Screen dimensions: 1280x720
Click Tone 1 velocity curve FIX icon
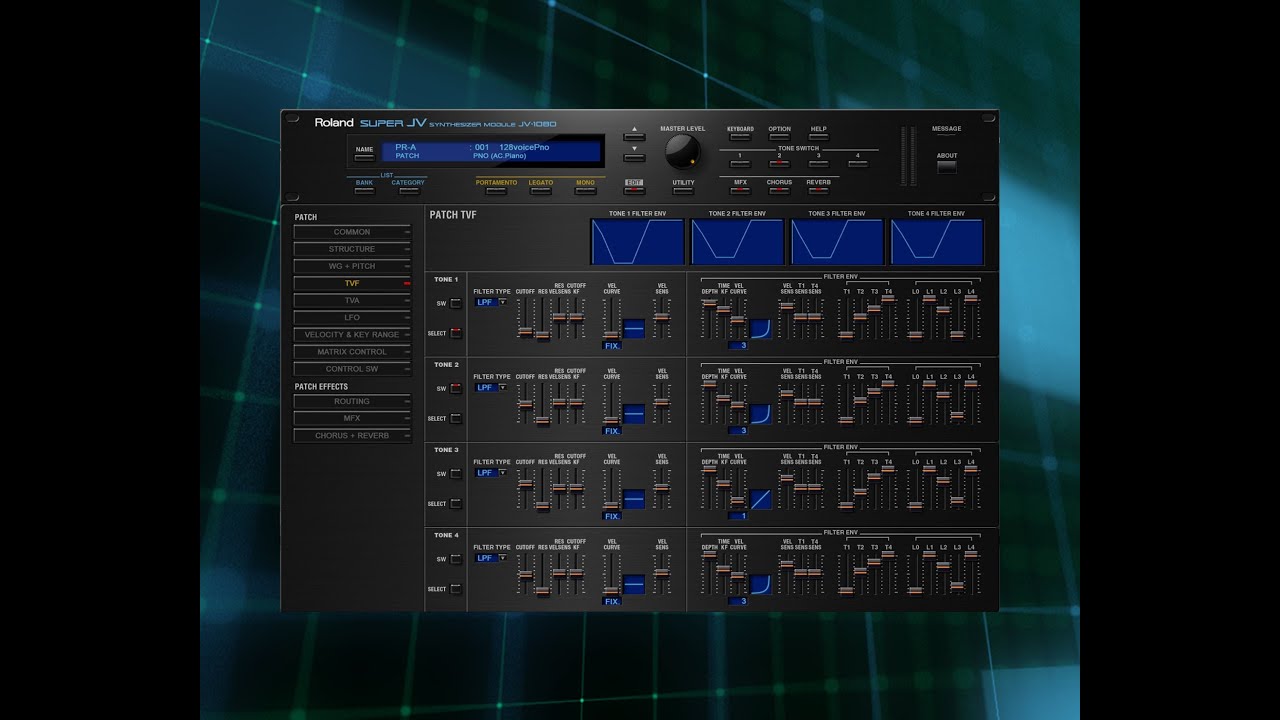(634, 329)
